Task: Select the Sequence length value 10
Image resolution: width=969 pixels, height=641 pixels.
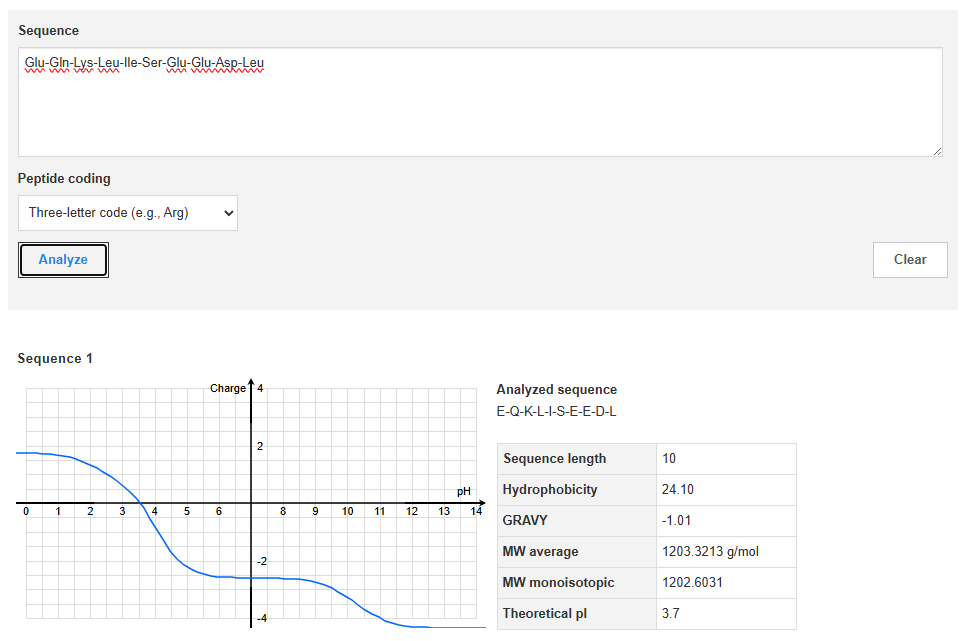Action: tap(669, 459)
